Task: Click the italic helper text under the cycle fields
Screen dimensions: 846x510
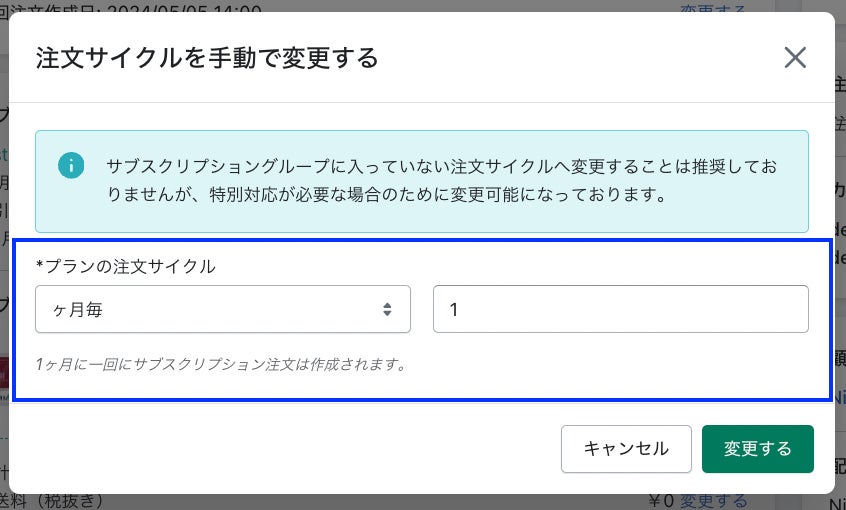Action: (220, 364)
